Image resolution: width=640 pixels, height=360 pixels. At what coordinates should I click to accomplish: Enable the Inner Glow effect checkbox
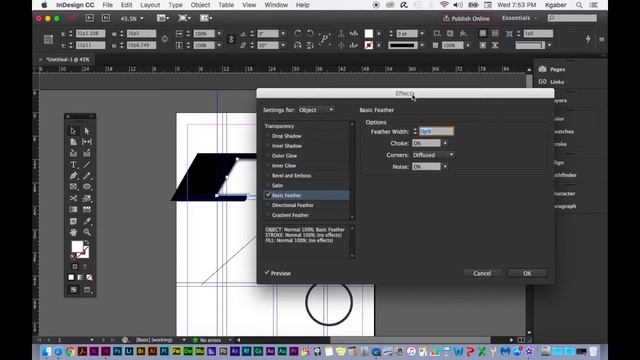(268, 166)
